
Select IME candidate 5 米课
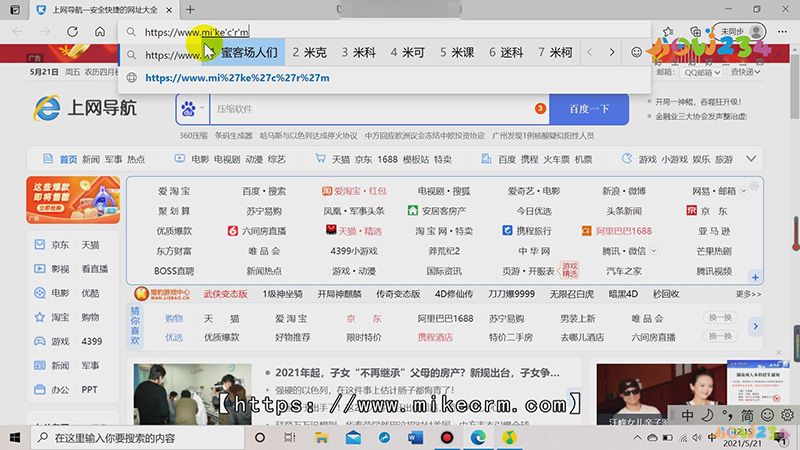457,52
